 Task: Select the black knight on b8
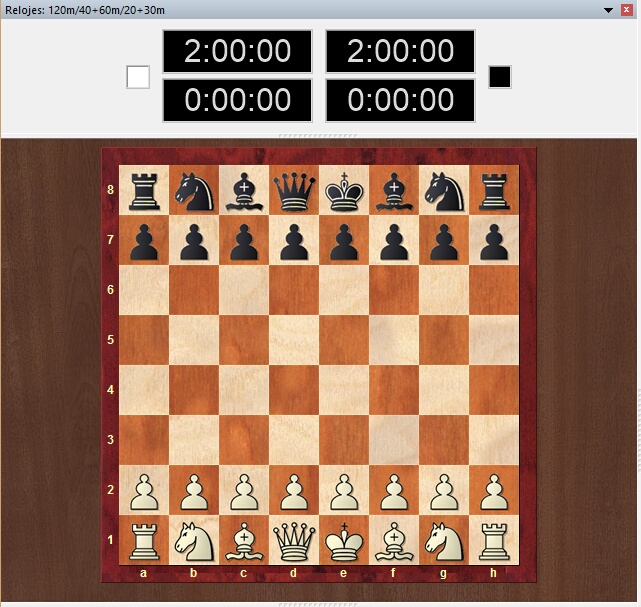coord(194,190)
